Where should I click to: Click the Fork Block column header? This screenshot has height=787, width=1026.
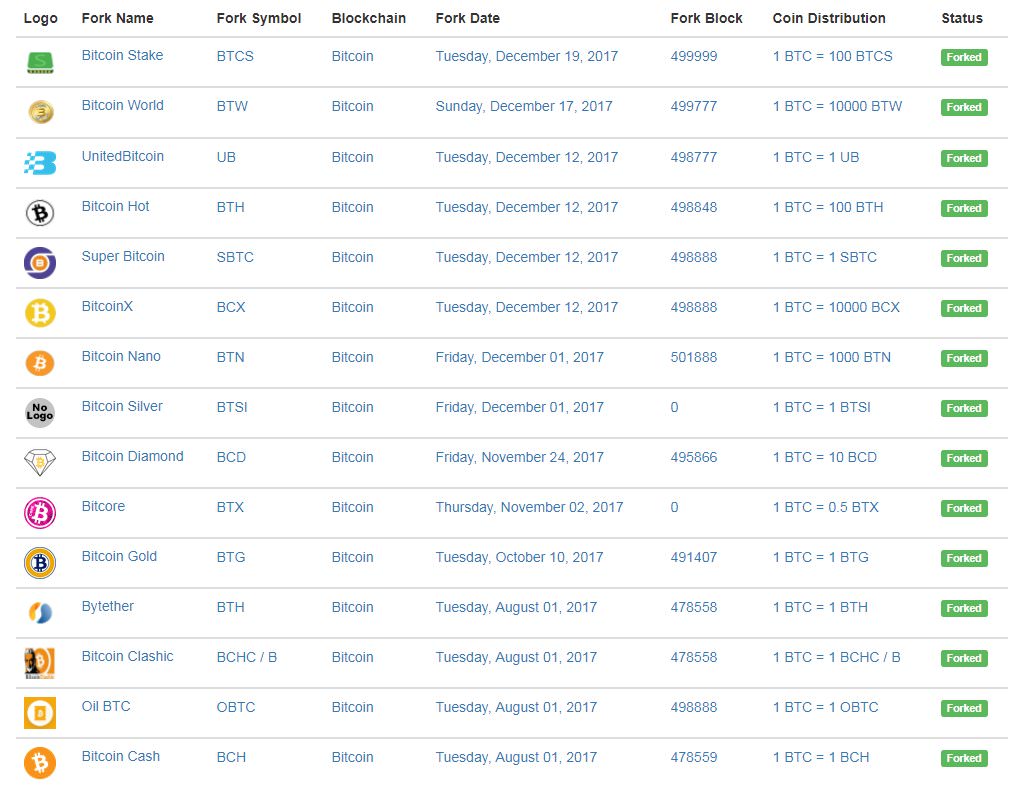coord(707,18)
